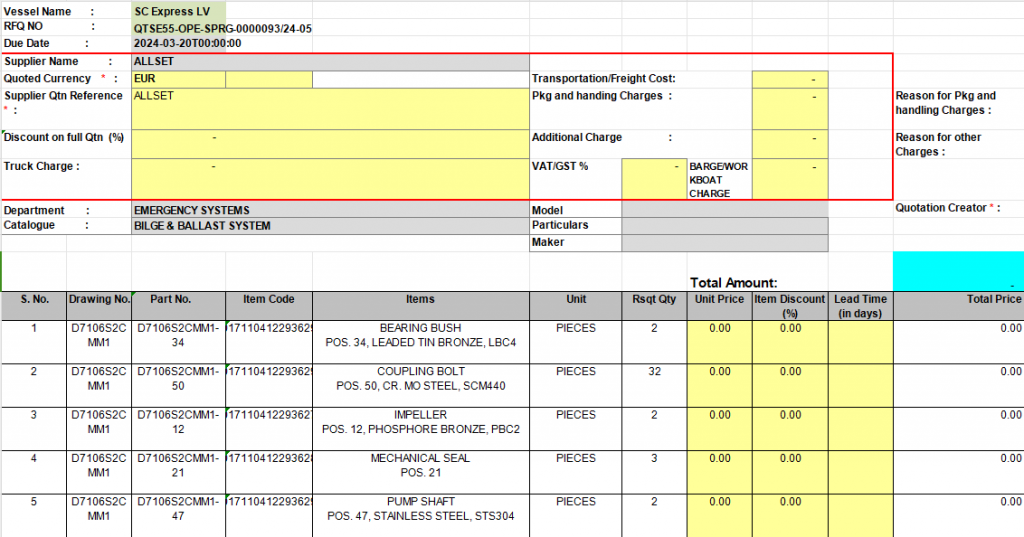The height and width of the screenshot is (537, 1024).
Task: Click the Items column header
Action: pyautogui.click(x=420, y=299)
